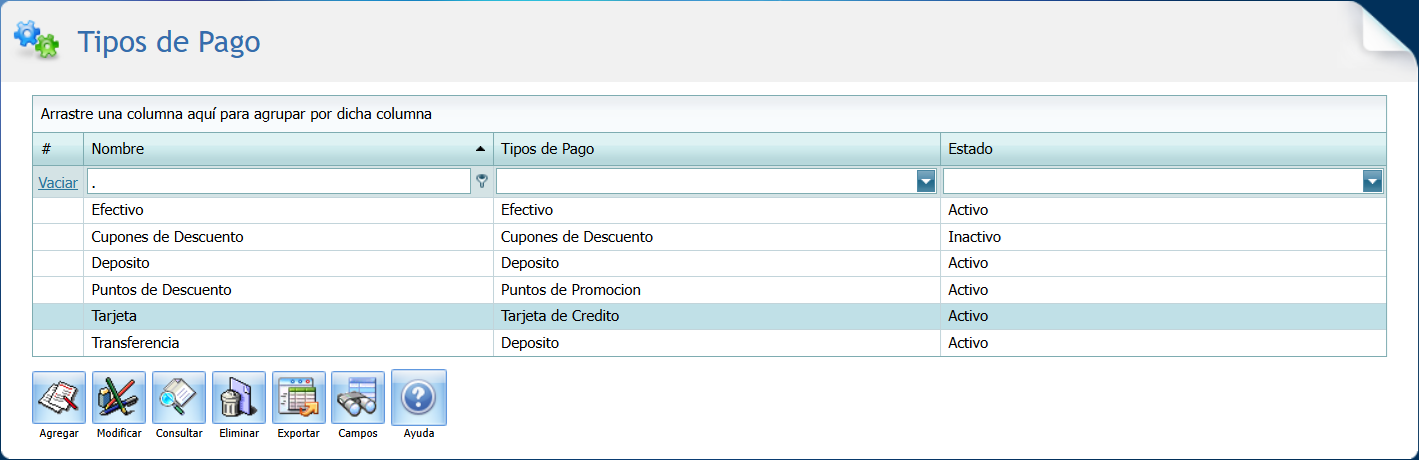Click the gears icon by Tipos de Pago title
The width and height of the screenshot is (1419, 460).
[x=36, y=39]
